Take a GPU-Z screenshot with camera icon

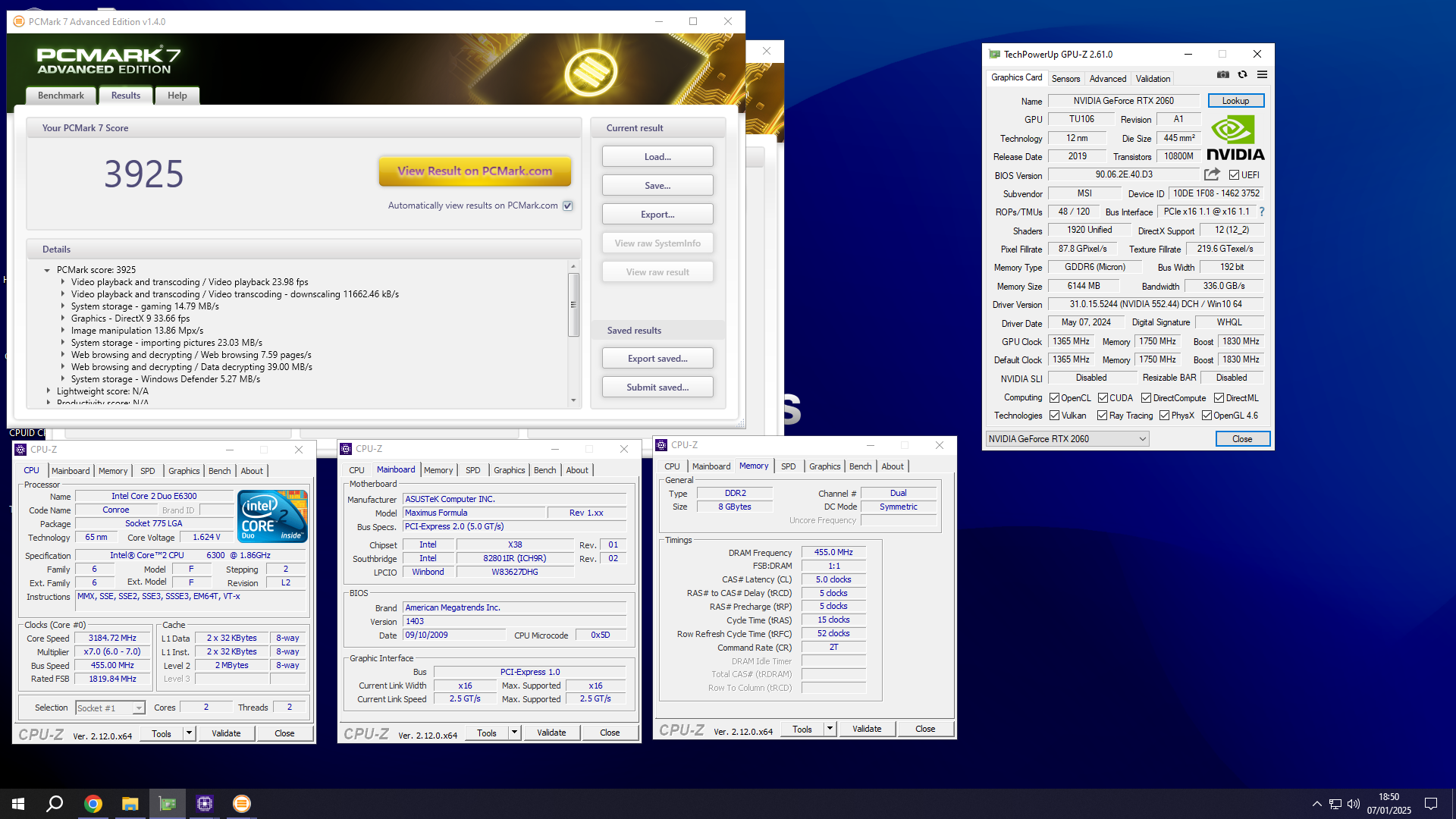(x=1222, y=74)
